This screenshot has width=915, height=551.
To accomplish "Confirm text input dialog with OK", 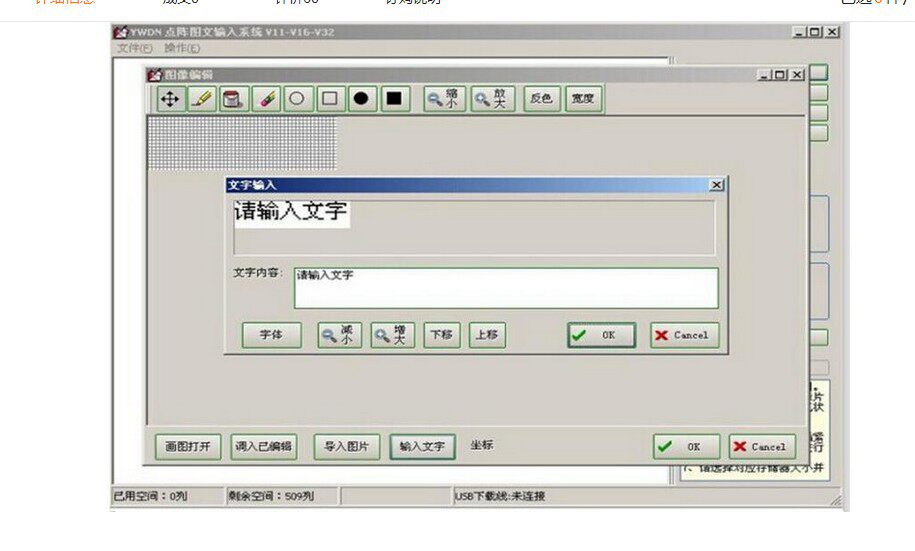I will [602, 335].
